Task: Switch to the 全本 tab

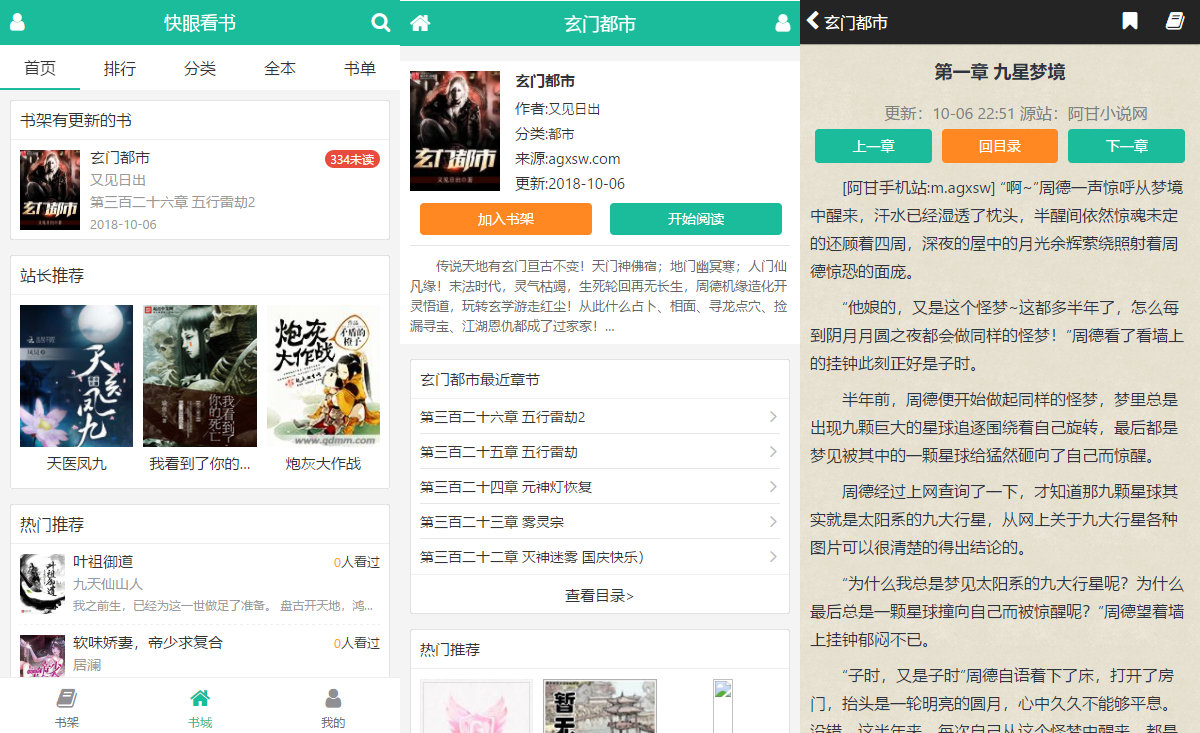Action: click(x=280, y=68)
